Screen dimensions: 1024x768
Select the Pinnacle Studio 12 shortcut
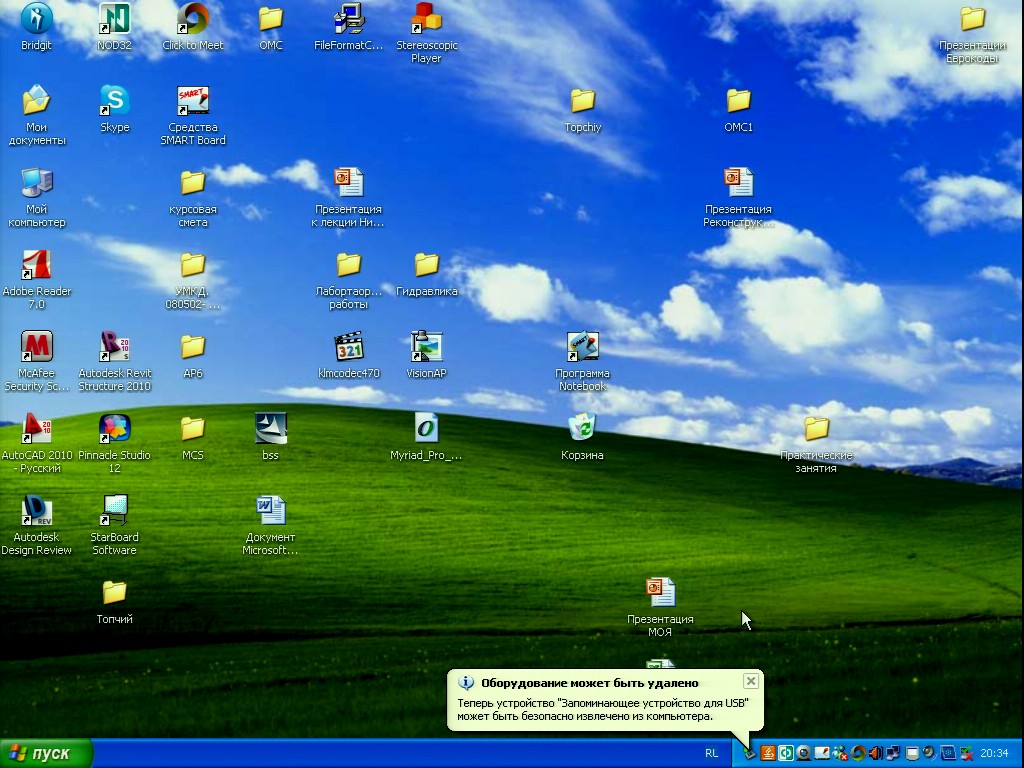click(x=114, y=443)
